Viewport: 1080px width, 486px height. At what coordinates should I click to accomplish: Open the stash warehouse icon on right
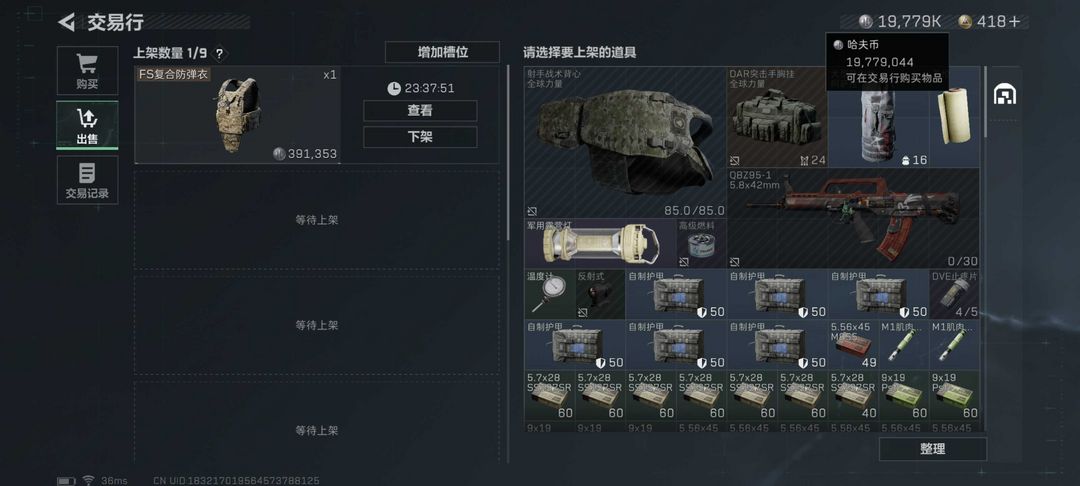tap(1004, 94)
